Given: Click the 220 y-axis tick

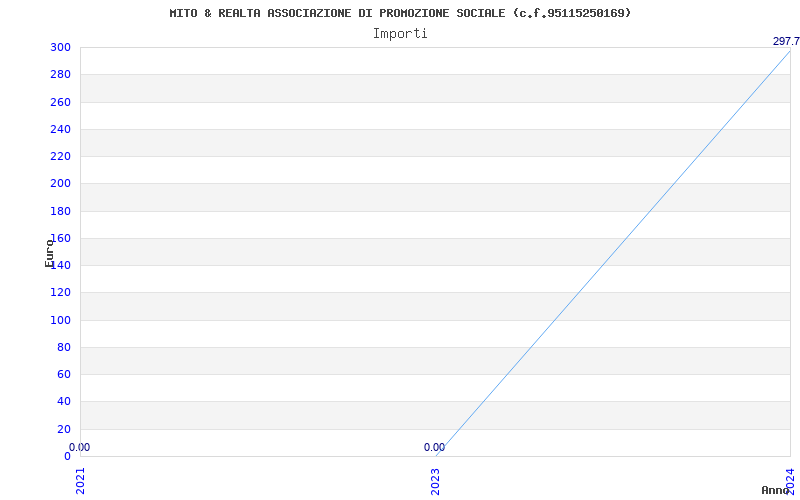Looking at the screenshot, I should point(60,156).
